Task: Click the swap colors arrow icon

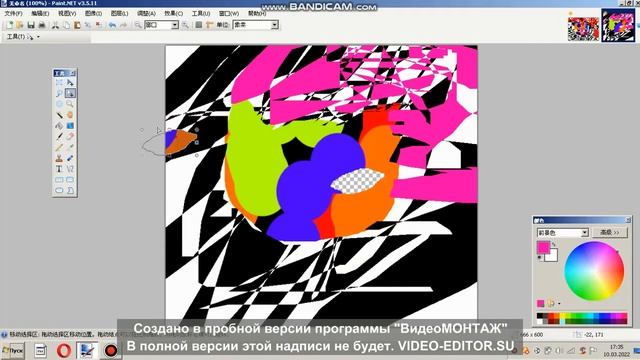Action: point(554,244)
